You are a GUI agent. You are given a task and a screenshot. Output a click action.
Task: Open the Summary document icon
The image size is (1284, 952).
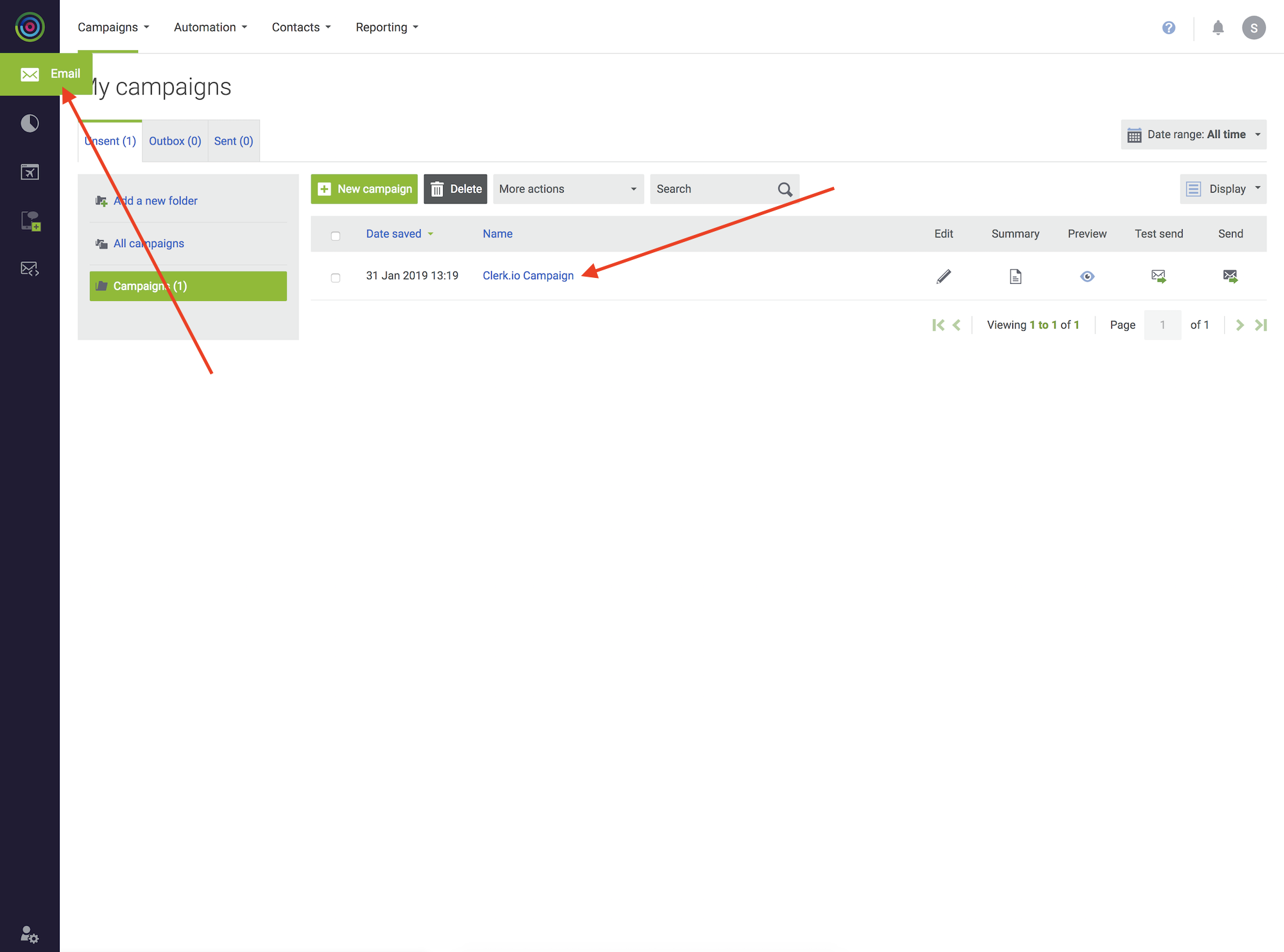[1015, 276]
